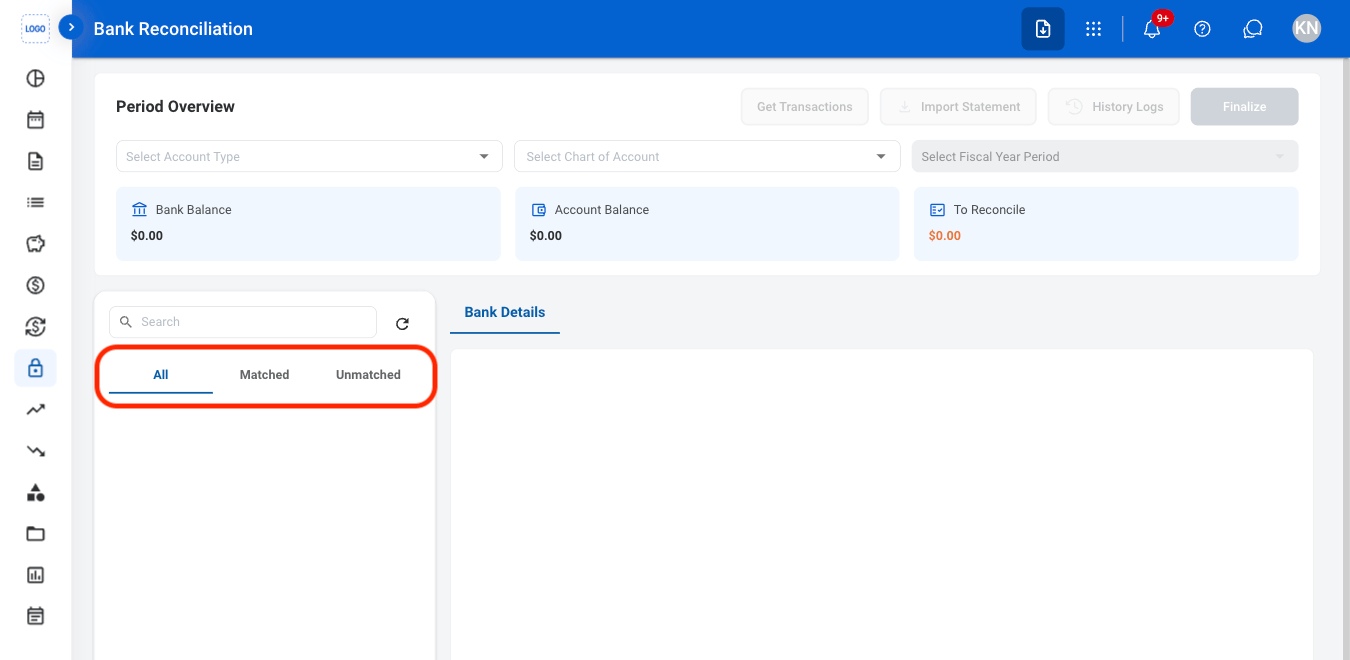Open the upward trending arrow icon

[35, 409]
